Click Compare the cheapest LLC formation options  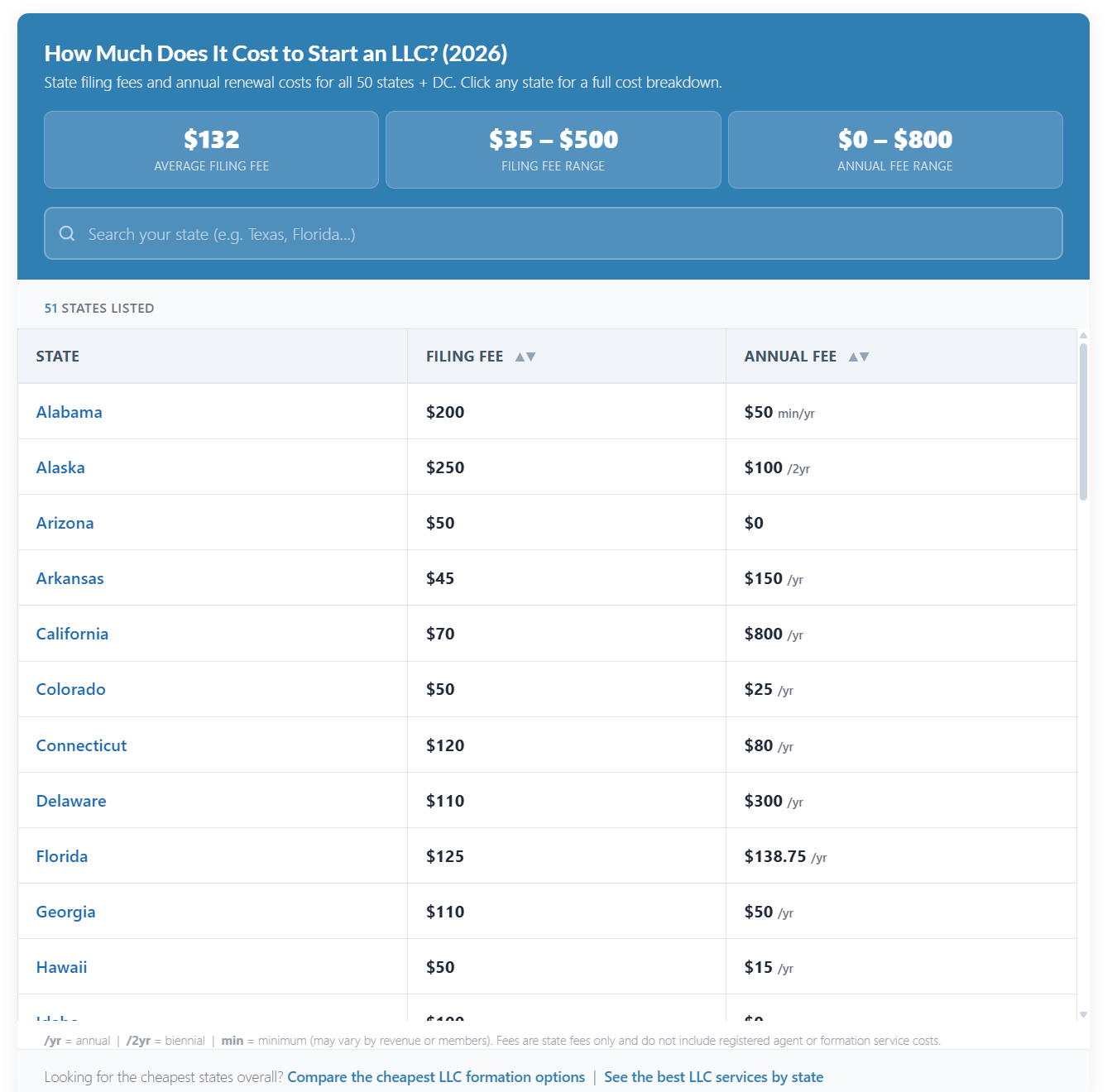pyautogui.click(x=436, y=1077)
